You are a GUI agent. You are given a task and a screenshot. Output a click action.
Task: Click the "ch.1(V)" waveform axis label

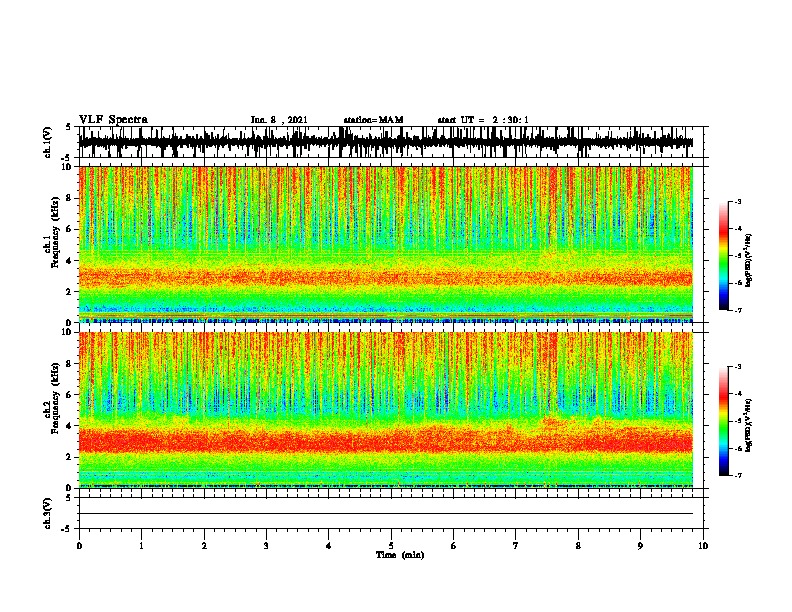(x=48, y=142)
